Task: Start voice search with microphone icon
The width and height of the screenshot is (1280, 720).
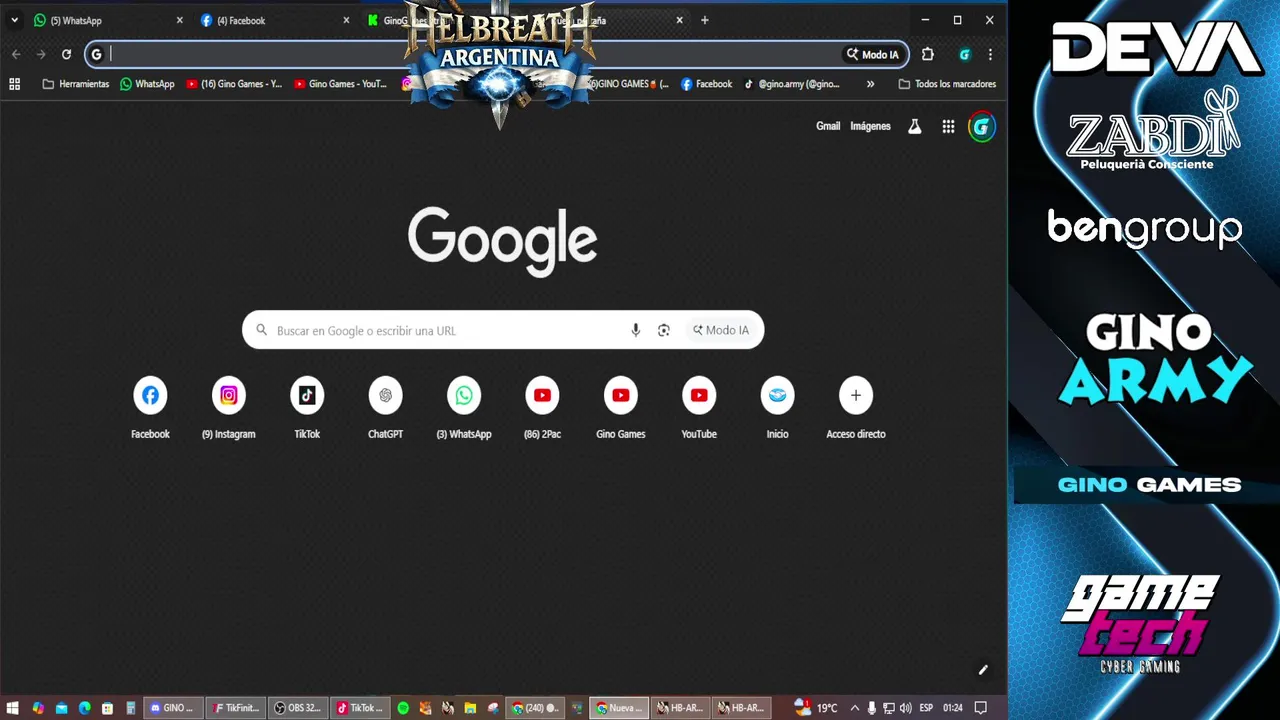Action: (635, 330)
